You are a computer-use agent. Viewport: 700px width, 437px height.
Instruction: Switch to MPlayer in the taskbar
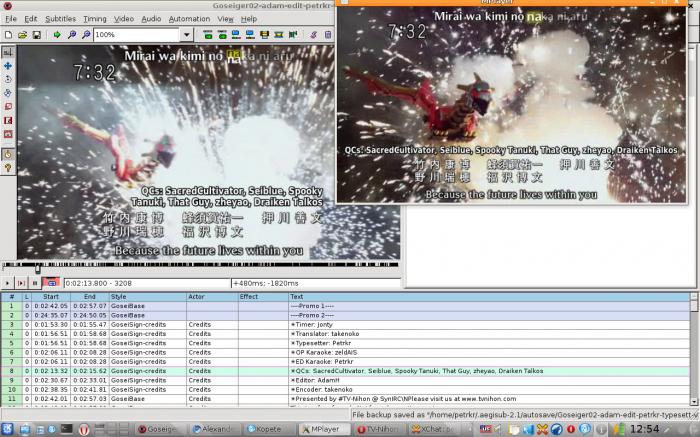point(325,429)
